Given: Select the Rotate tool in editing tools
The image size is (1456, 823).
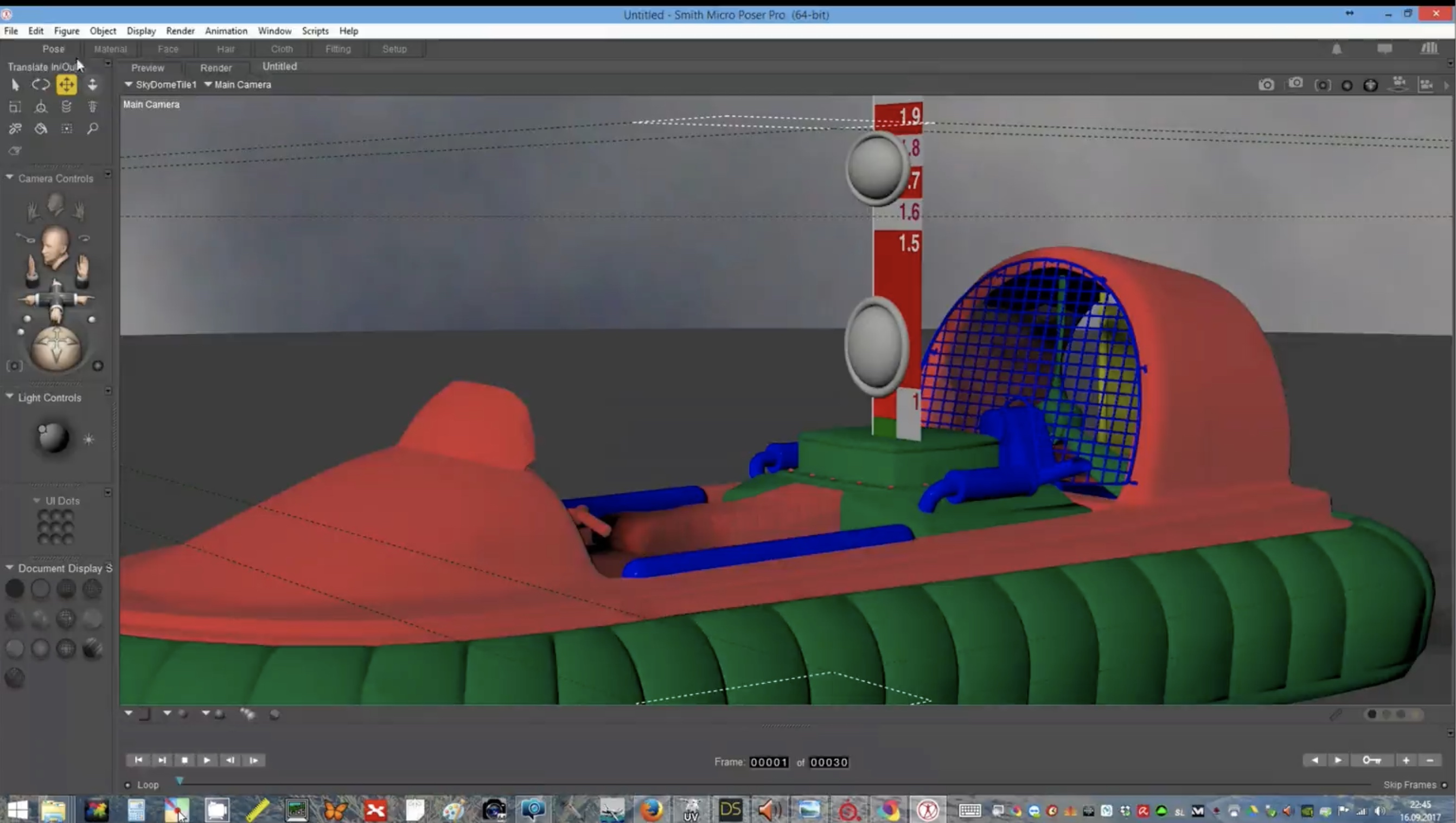Looking at the screenshot, I should (x=40, y=85).
